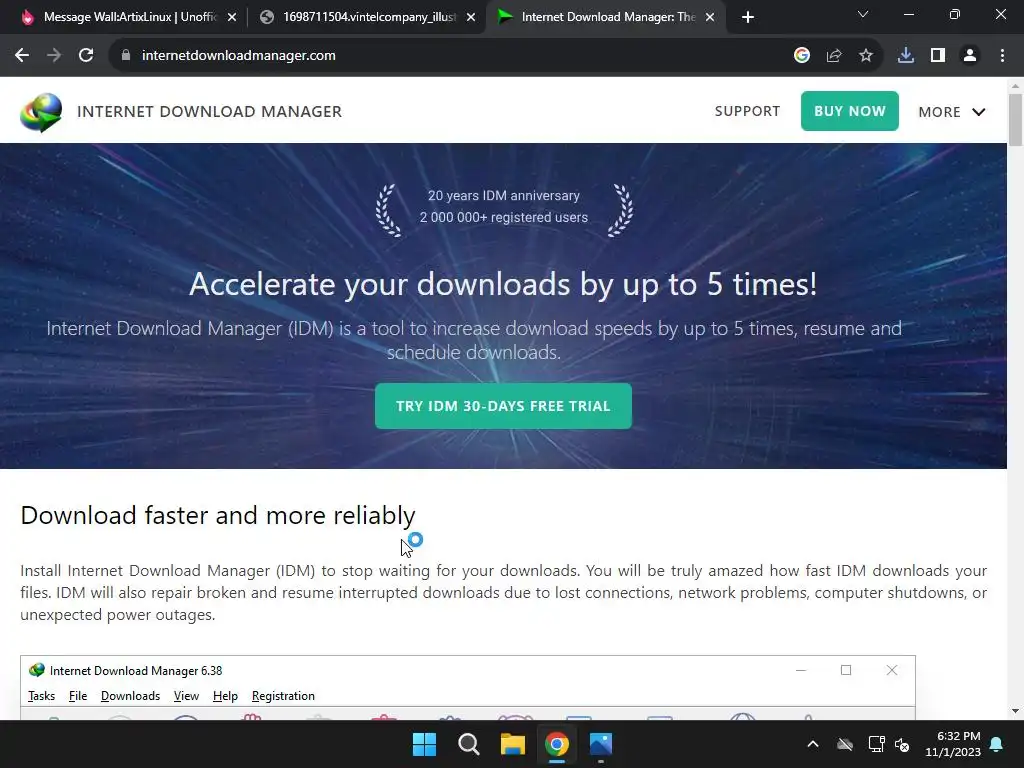This screenshot has width=1024, height=768.
Task: Click 'Download faster and more reliably' heading
Action: point(217,515)
